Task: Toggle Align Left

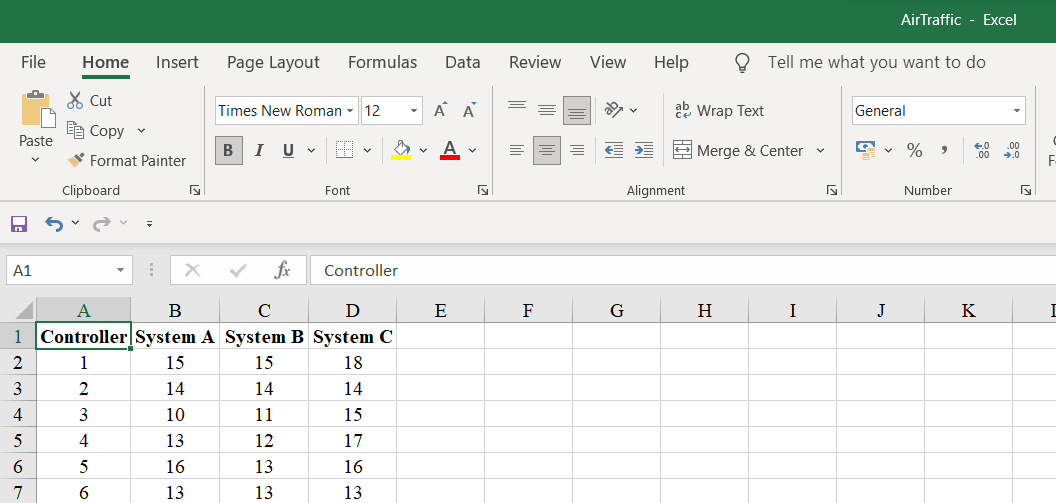Action: point(517,150)
